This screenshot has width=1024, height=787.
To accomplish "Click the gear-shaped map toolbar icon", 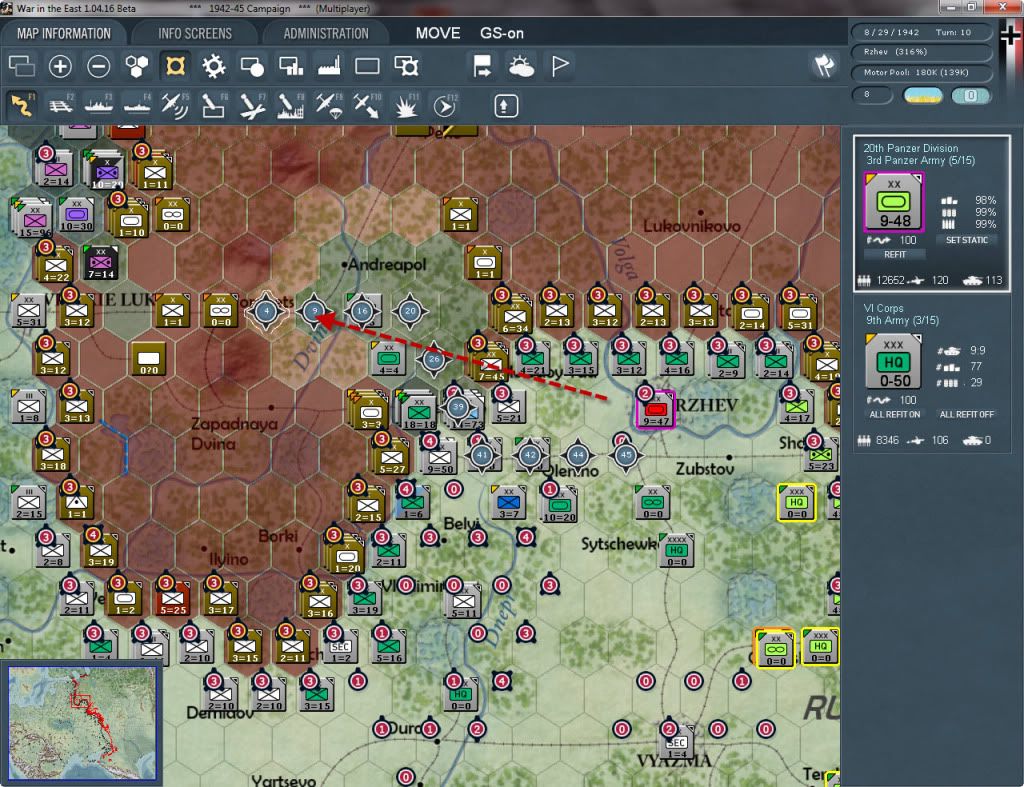I will tap(214, 66).
